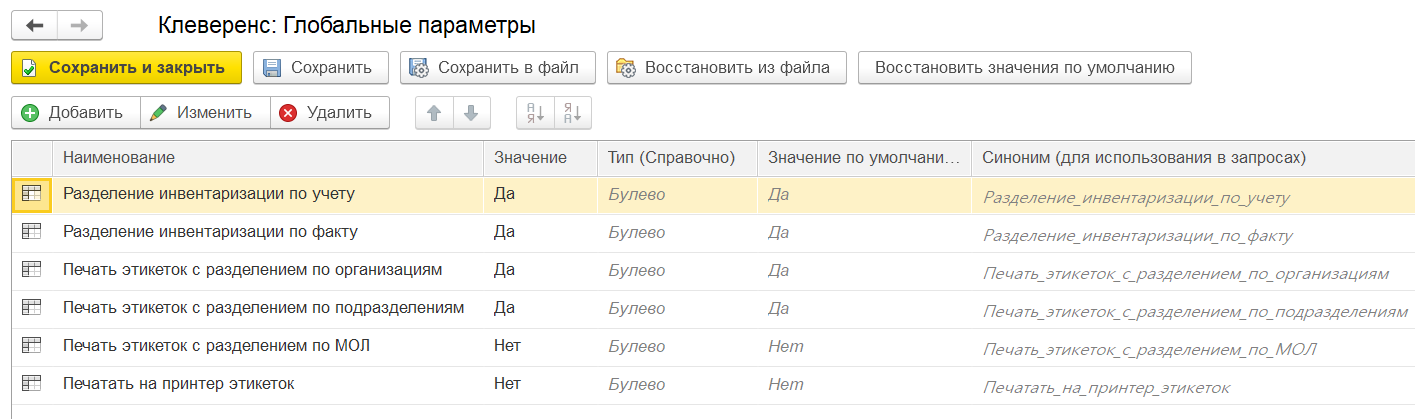This screenshot has height=419, width=1415.
Task: Click synonym Печать_этикеток_с_разделением_по_организациям
Action: coord(1185,273)
